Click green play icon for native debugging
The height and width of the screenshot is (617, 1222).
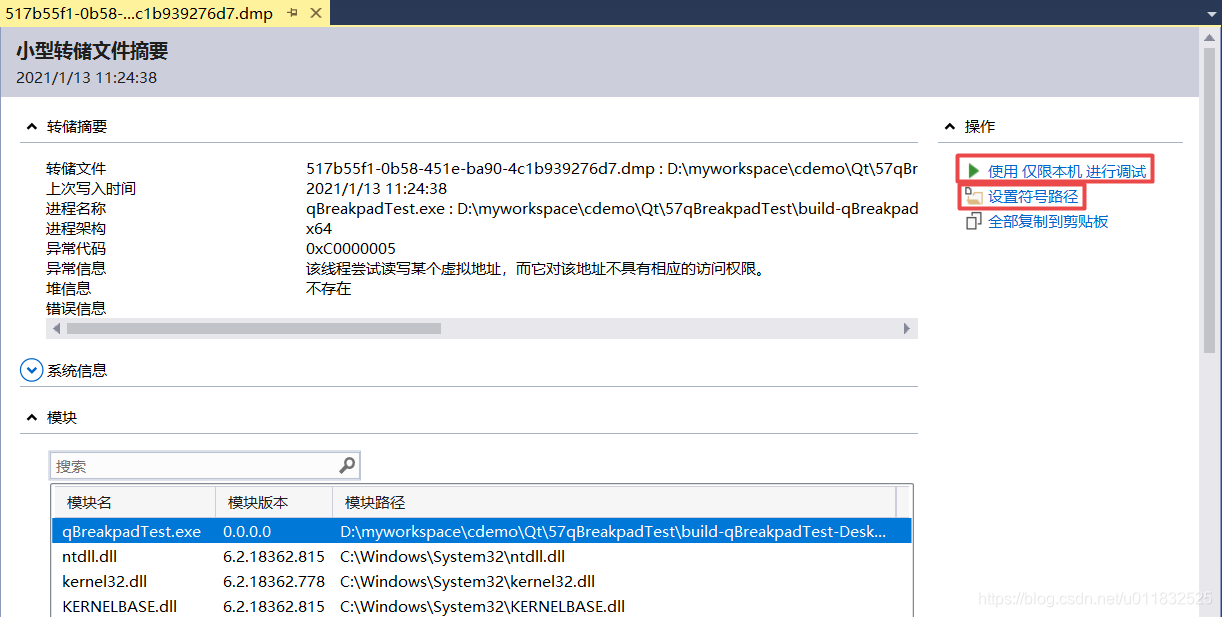[973, 171]
